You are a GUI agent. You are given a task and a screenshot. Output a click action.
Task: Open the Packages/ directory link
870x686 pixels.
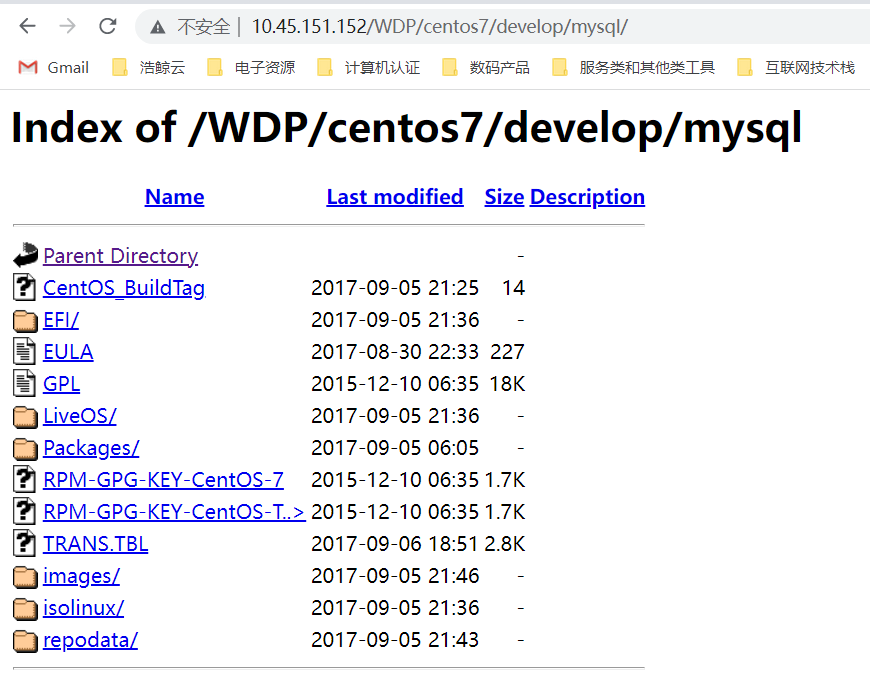(91, 448)
